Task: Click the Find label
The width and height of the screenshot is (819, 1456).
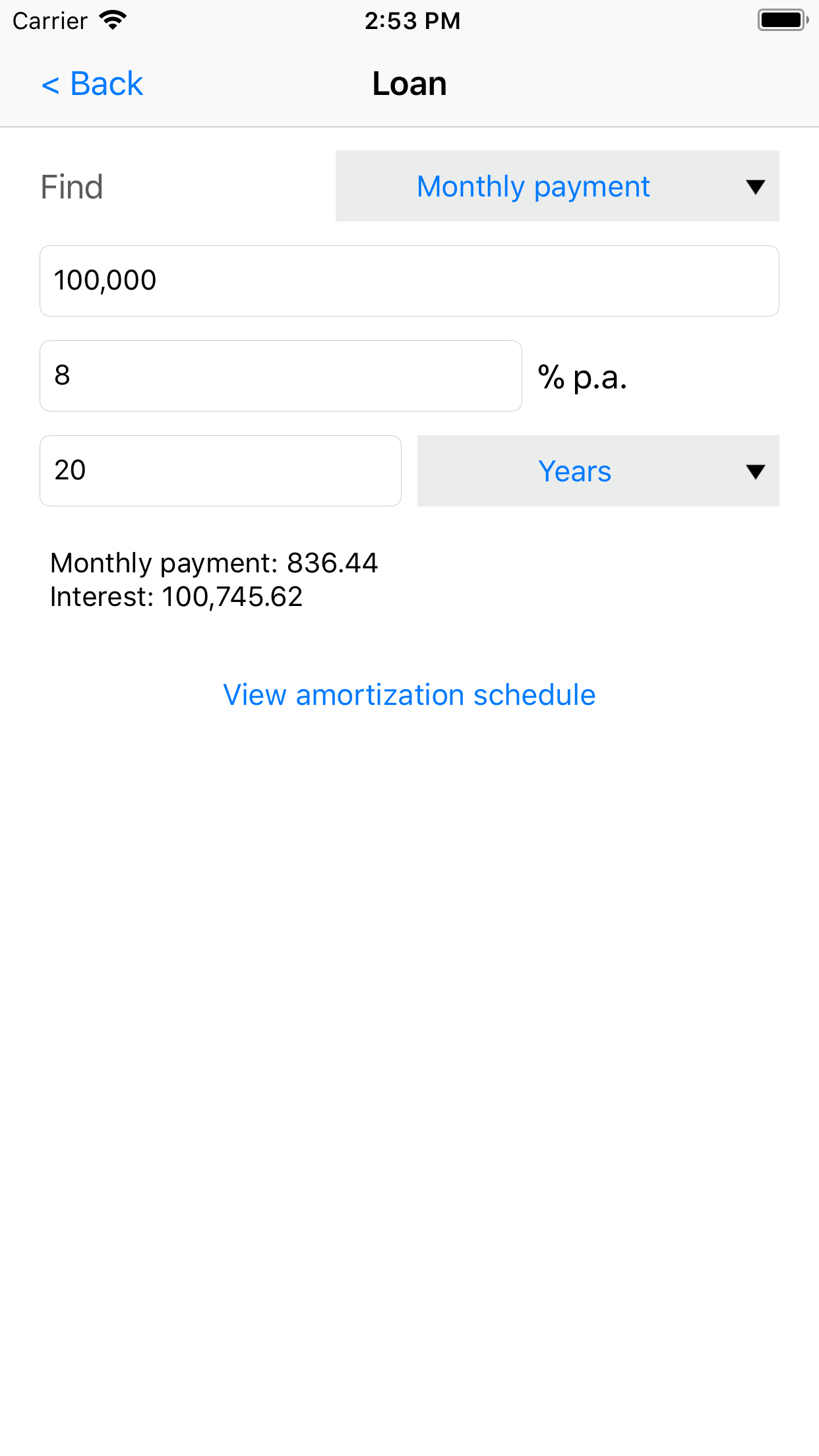Action: point(71,187)
